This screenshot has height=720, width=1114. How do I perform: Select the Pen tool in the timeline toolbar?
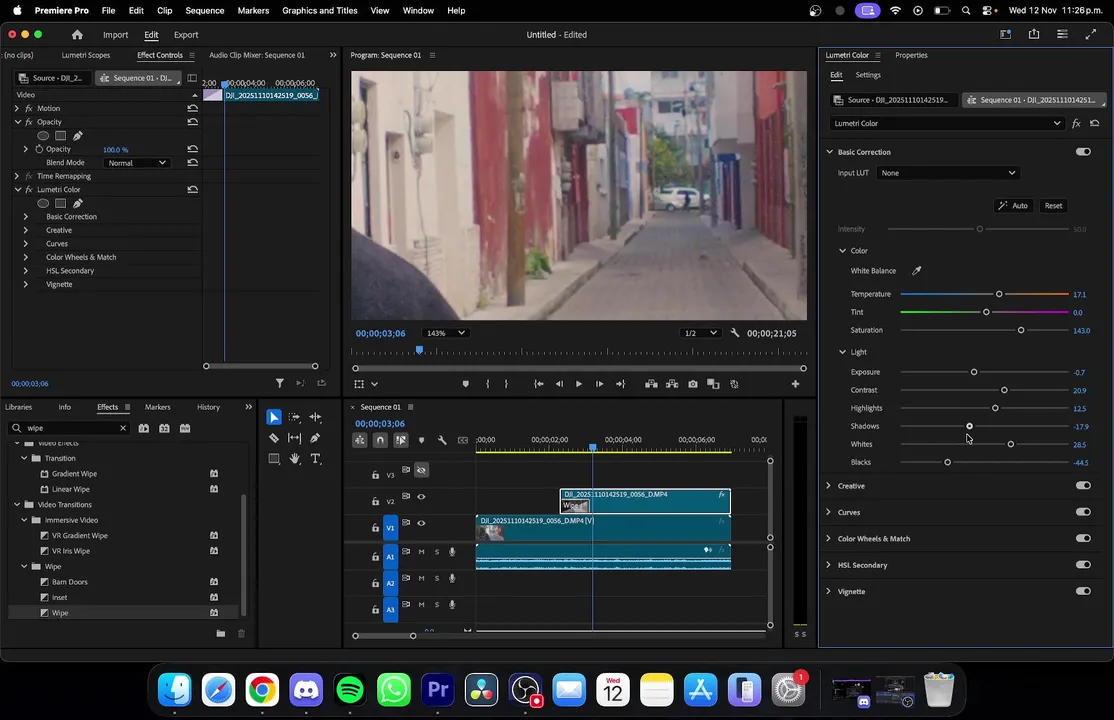(315, 438)
